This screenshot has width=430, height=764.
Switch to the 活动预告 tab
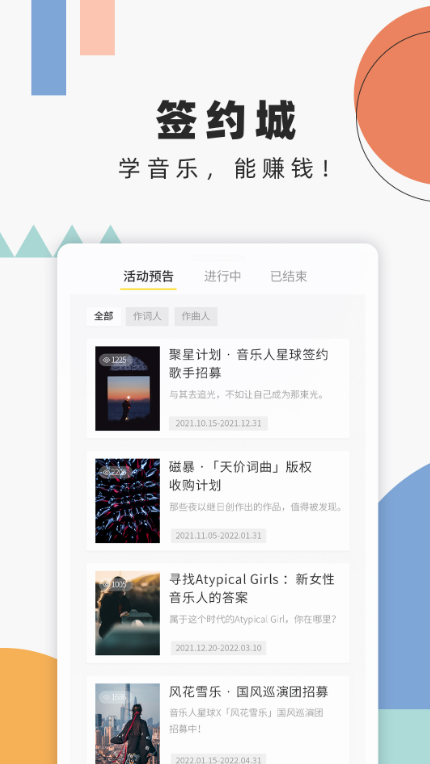148,276
